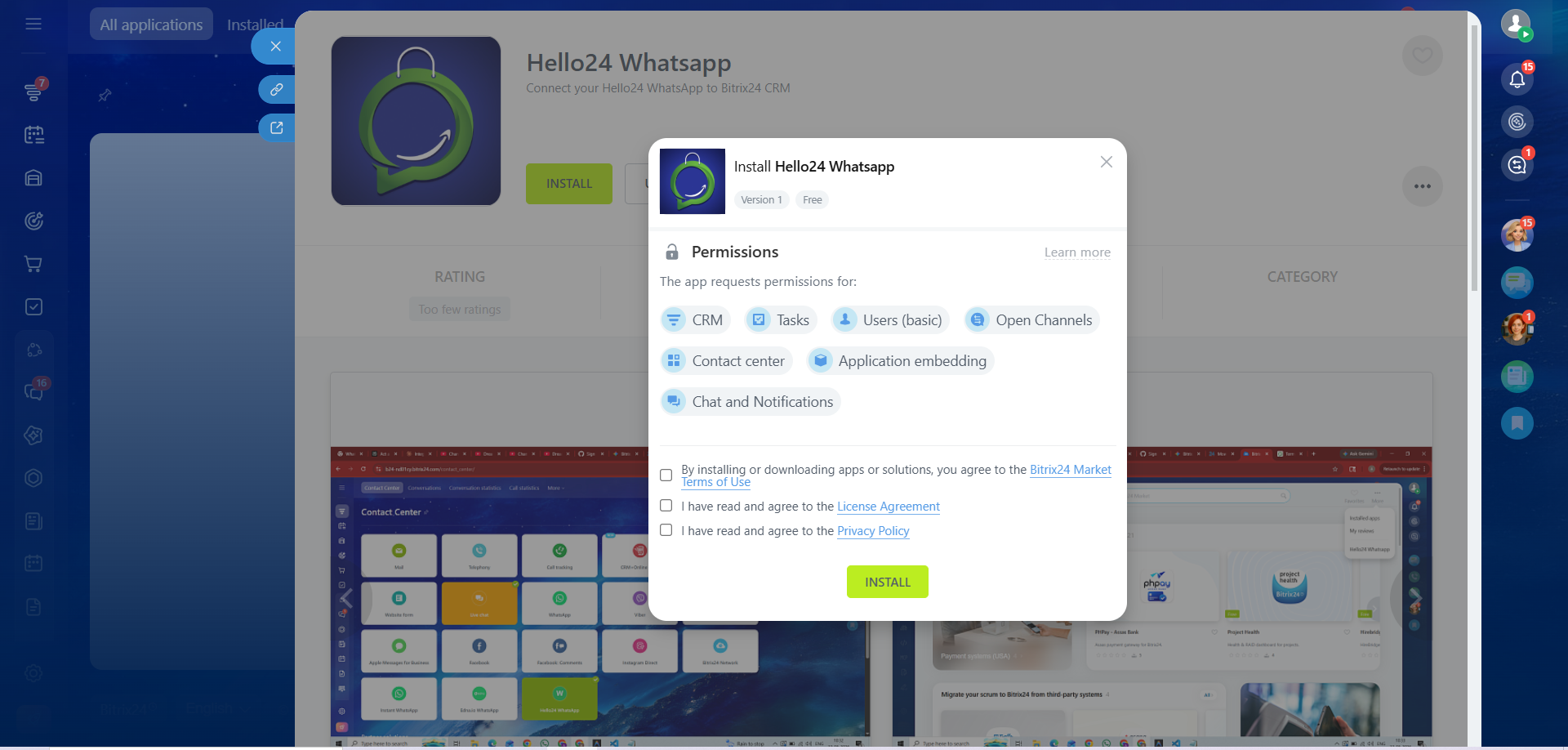Click the chat icon with 1 badge below the spiral icon
Screen dimensions: 1568x750
tap(1517, 165)
